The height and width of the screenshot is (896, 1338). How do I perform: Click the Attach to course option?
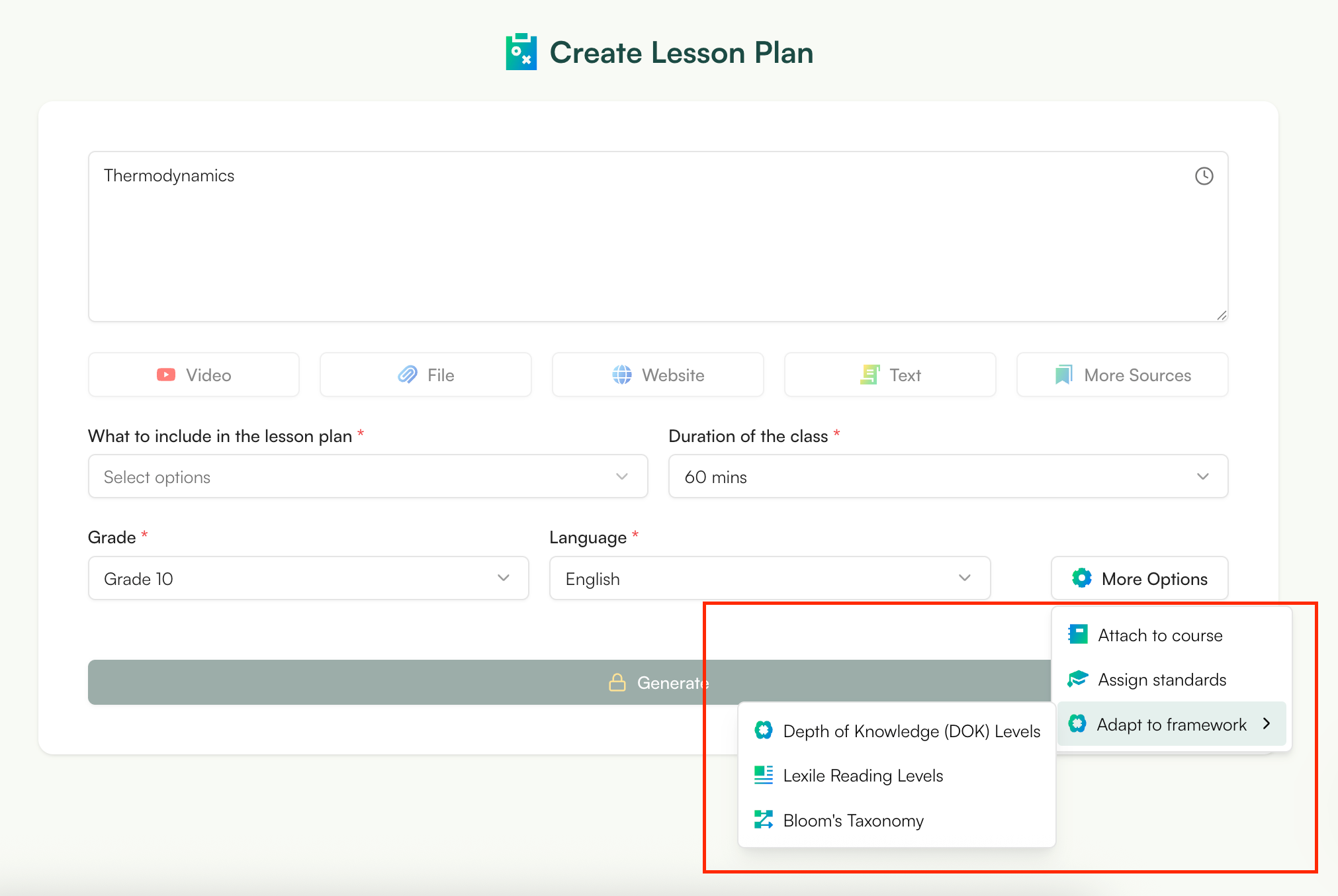1160,635
